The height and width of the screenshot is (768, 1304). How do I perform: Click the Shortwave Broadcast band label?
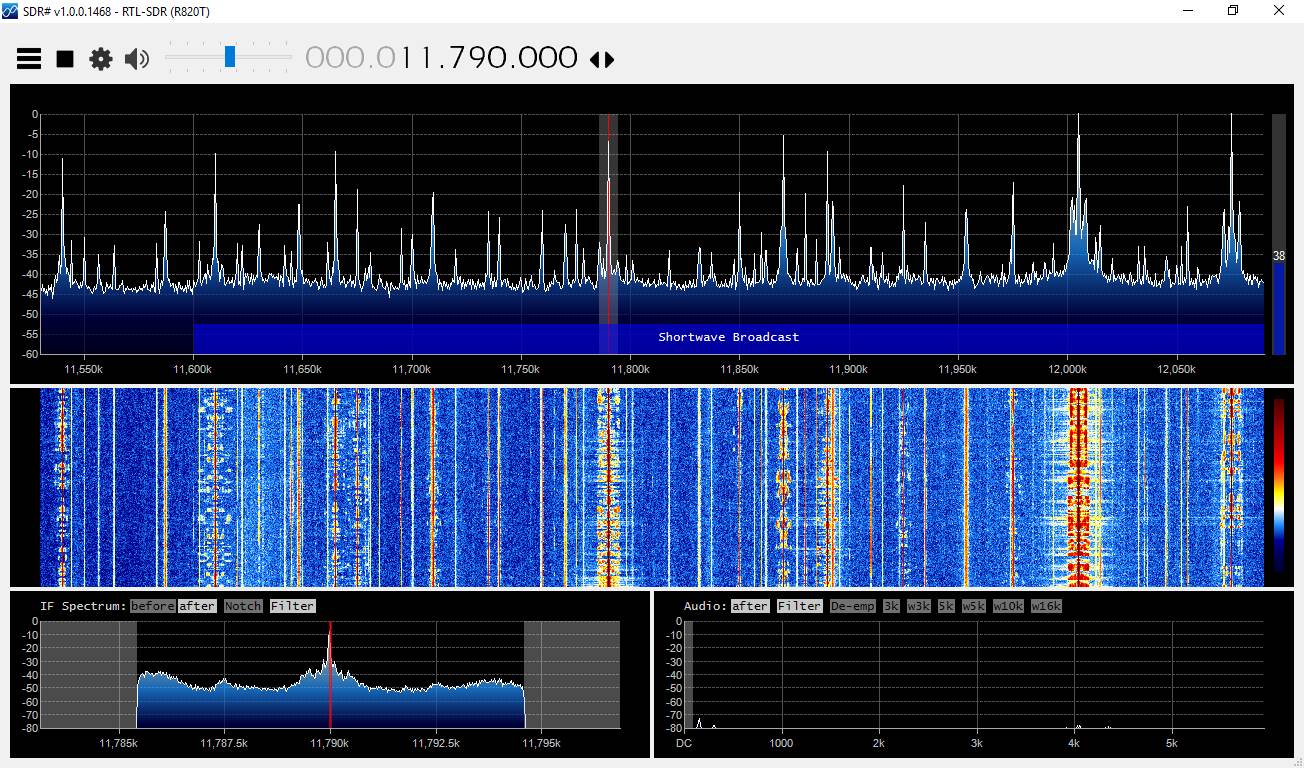coord(728,337)
